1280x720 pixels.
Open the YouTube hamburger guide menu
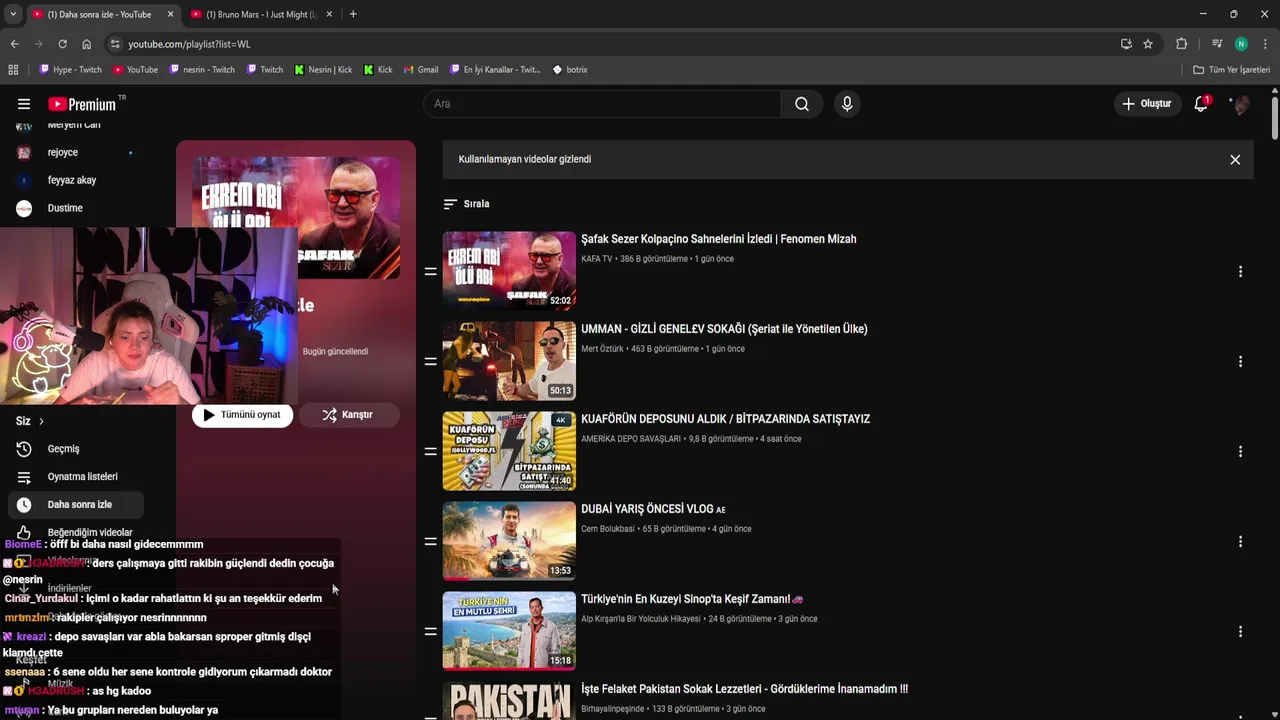coord(24,104)
